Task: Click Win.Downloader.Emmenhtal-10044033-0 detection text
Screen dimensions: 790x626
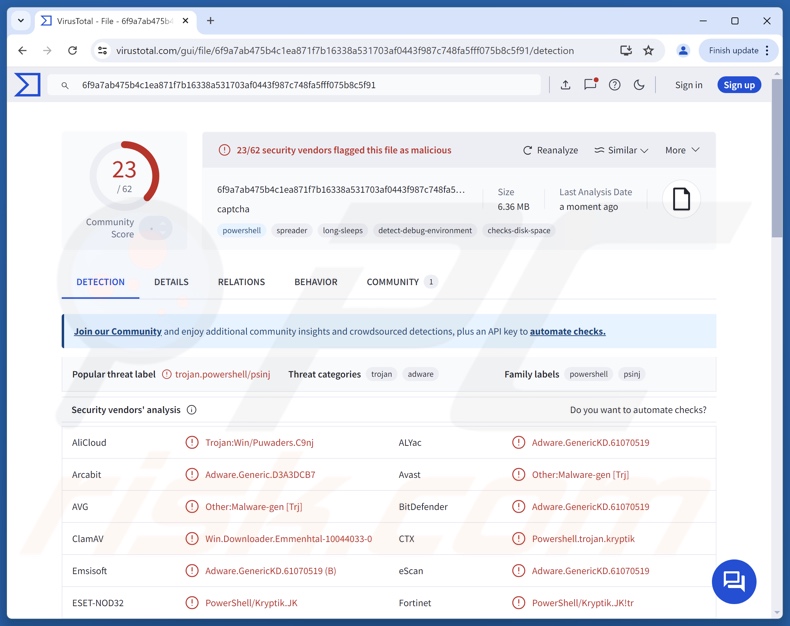Action: click(x=289, y=539)
